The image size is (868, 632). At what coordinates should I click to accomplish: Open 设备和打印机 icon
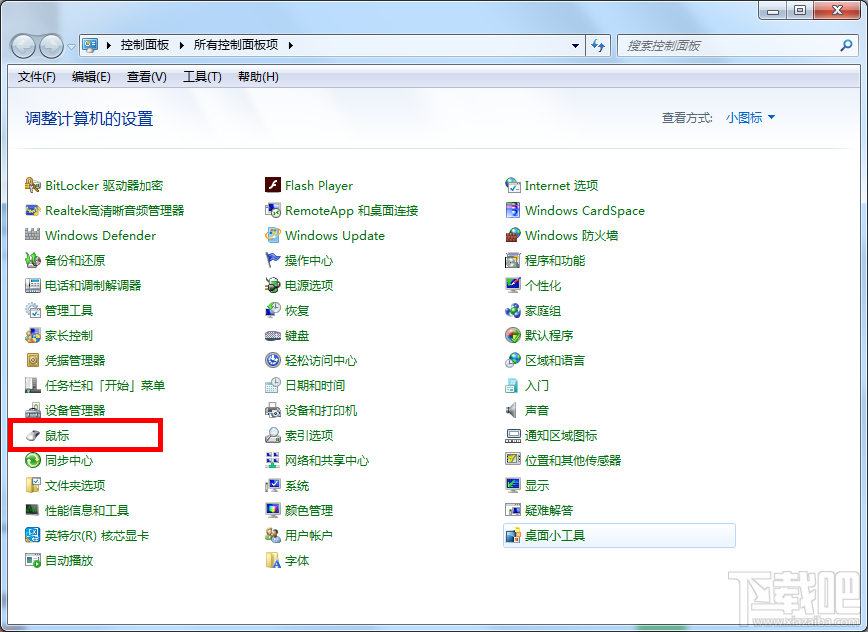point(273,410)
